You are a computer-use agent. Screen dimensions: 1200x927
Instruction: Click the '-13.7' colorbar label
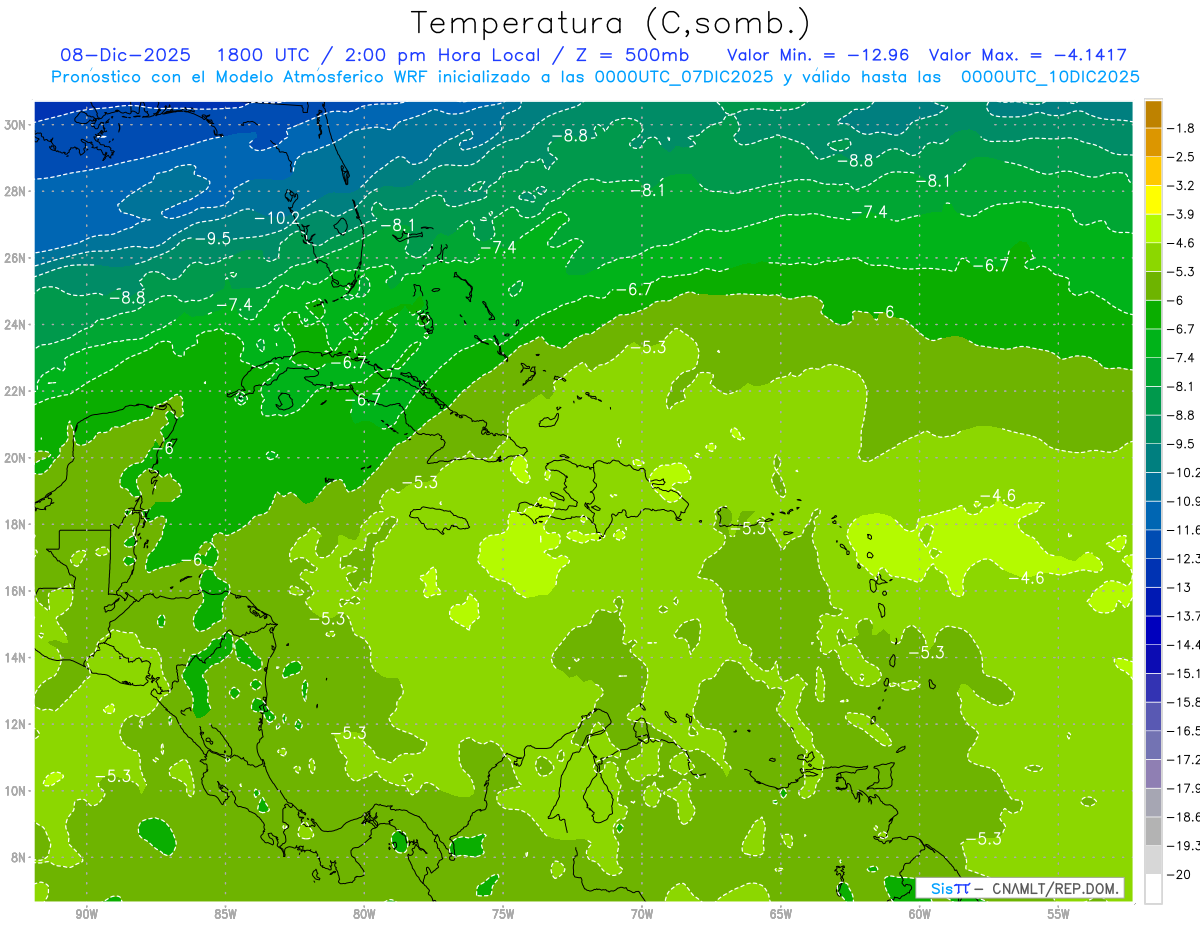click(x=1183, y=615)
